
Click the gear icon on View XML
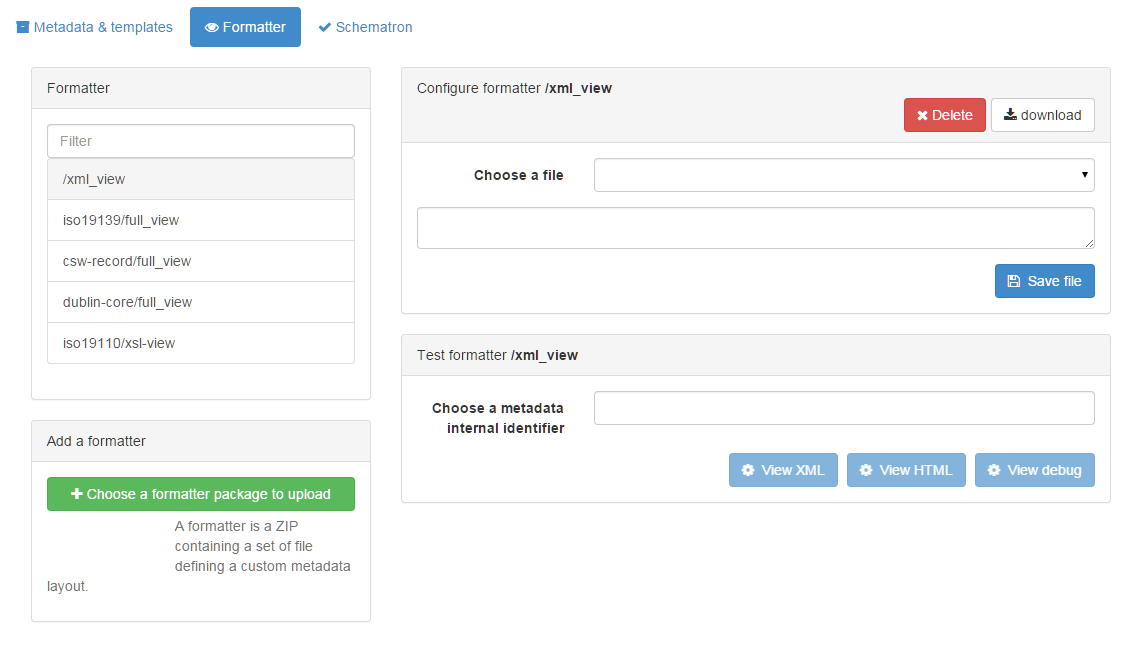(747, 470)
